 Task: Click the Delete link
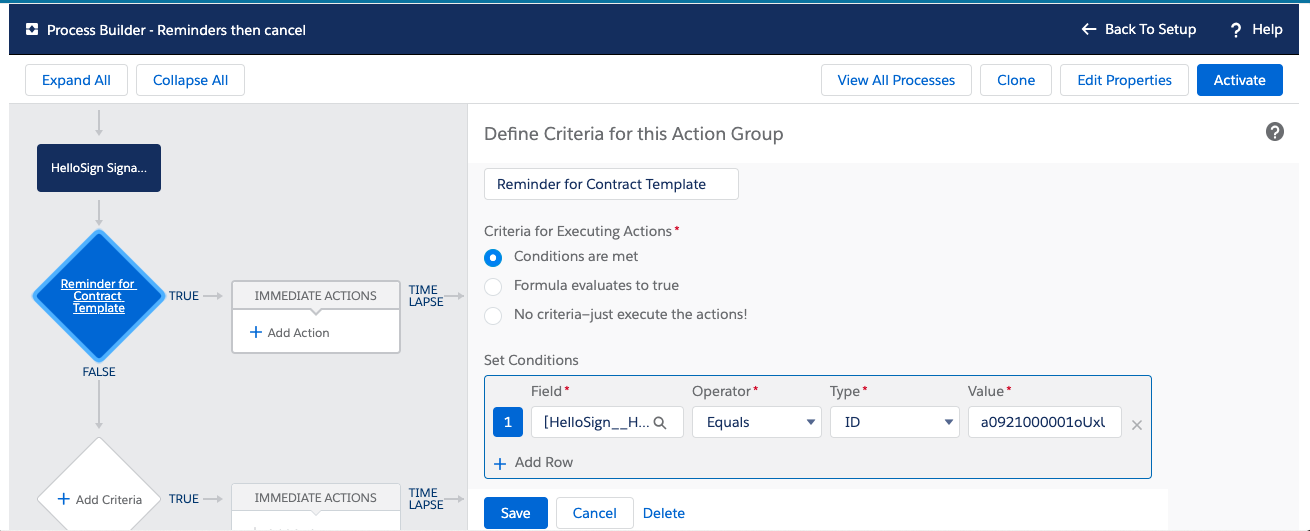point(664,514)
